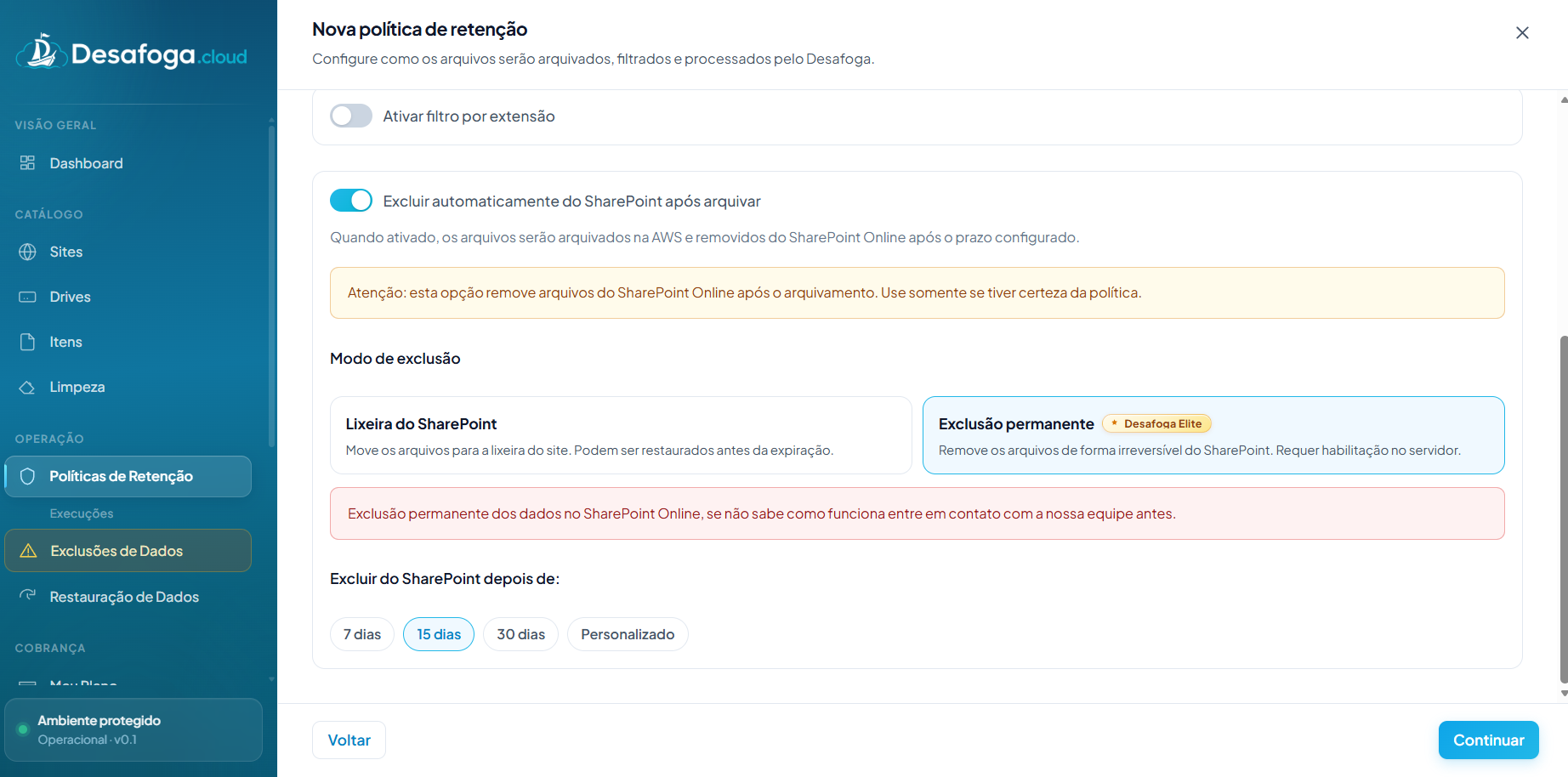Click the Ambiente protegido status card
The image size is (1568, 777).
coord(134,729)
